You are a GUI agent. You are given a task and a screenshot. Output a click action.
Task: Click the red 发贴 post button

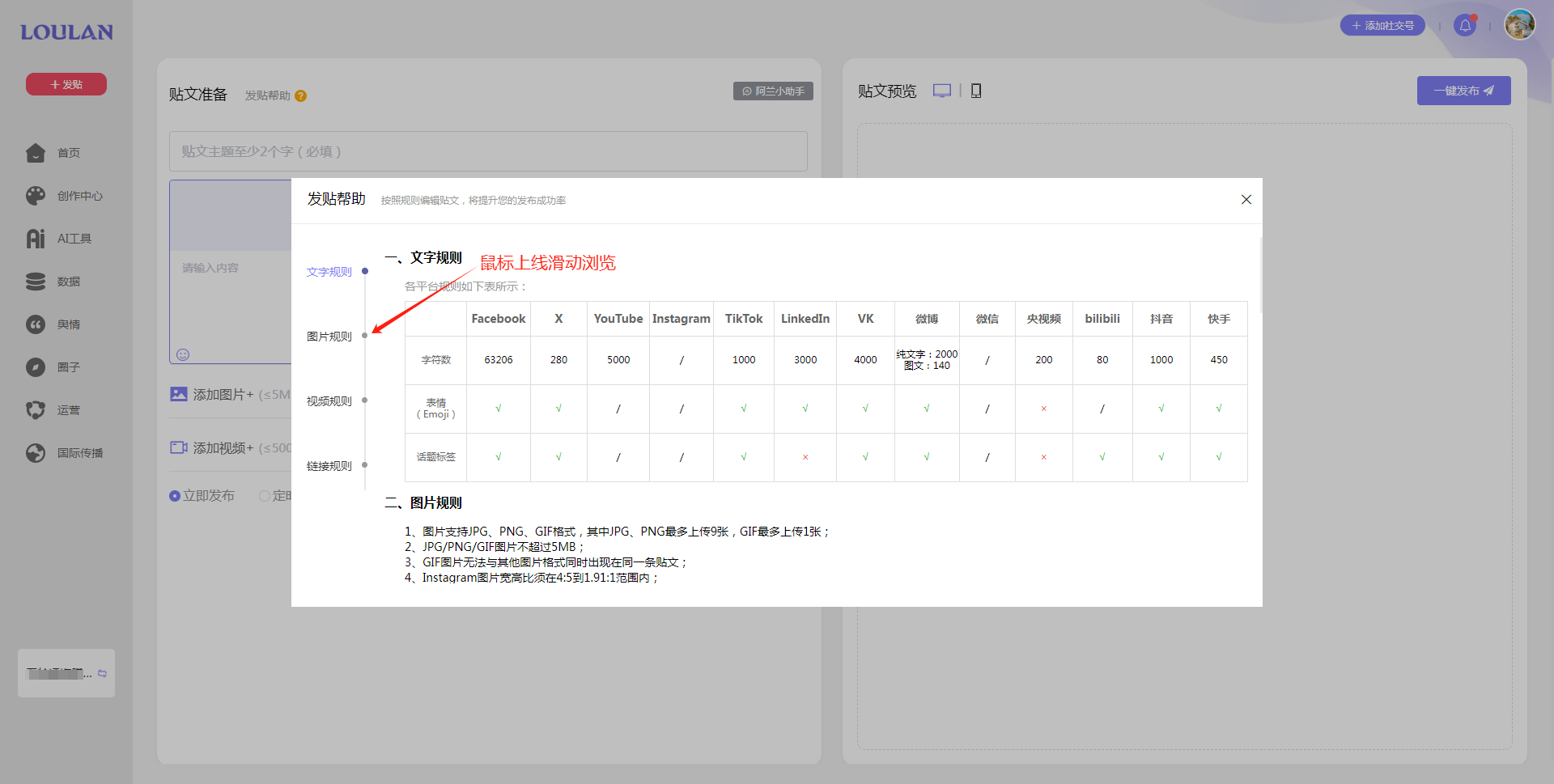pos(66,84)
